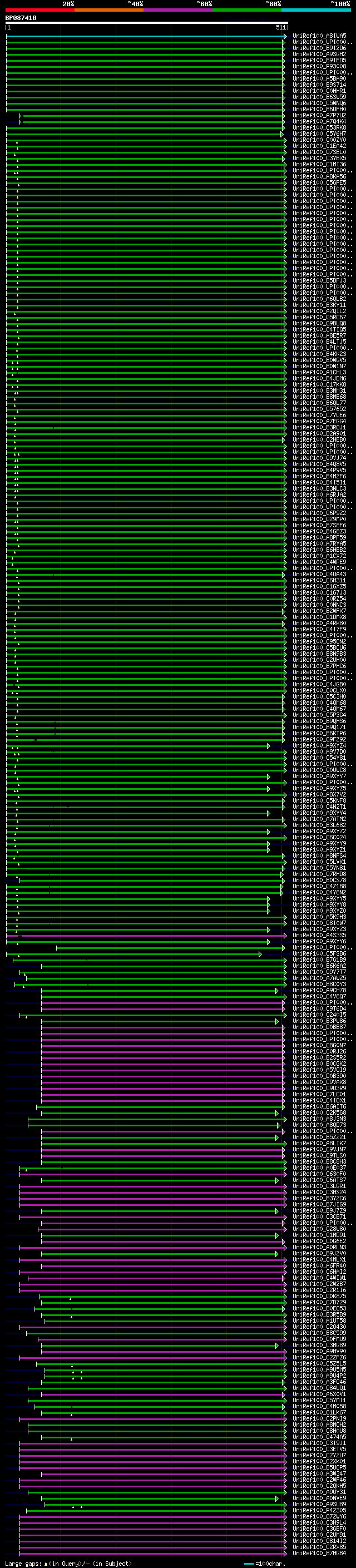The height and width of the screenshot is (1568, 356).
Task: Select hit label UniRef100_B9IE05
Action: pyautogui.click(x=319, y=60)
